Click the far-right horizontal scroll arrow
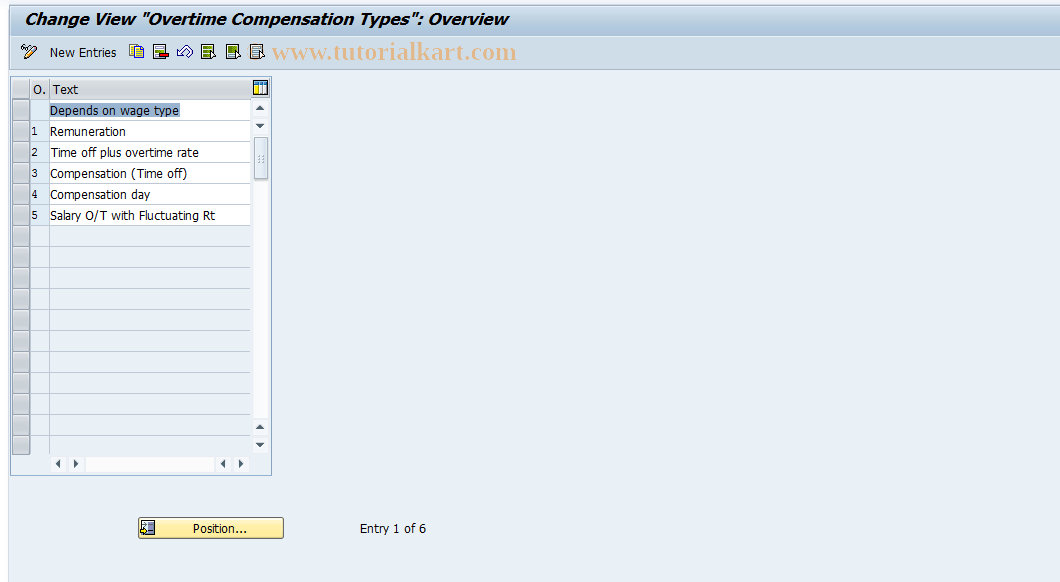Image resolution: width=1060 pixels, height=582 pixels. [241, 464]
